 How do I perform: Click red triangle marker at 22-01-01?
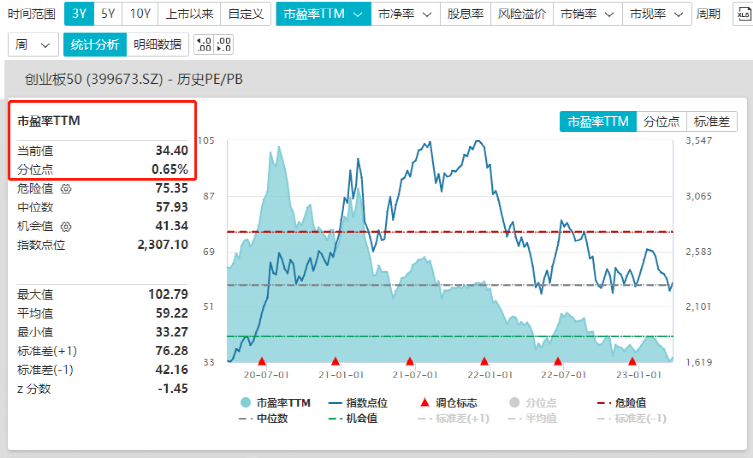tap(484, 361)
